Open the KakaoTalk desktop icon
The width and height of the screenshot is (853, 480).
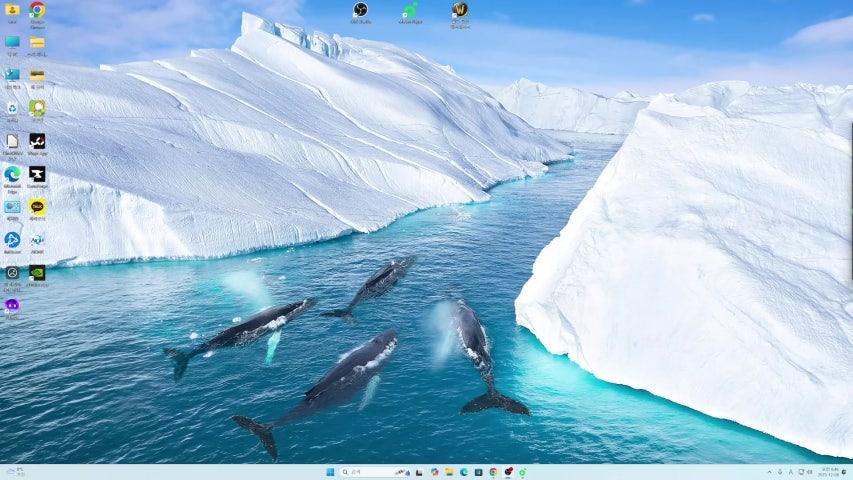tap(37, 206)
